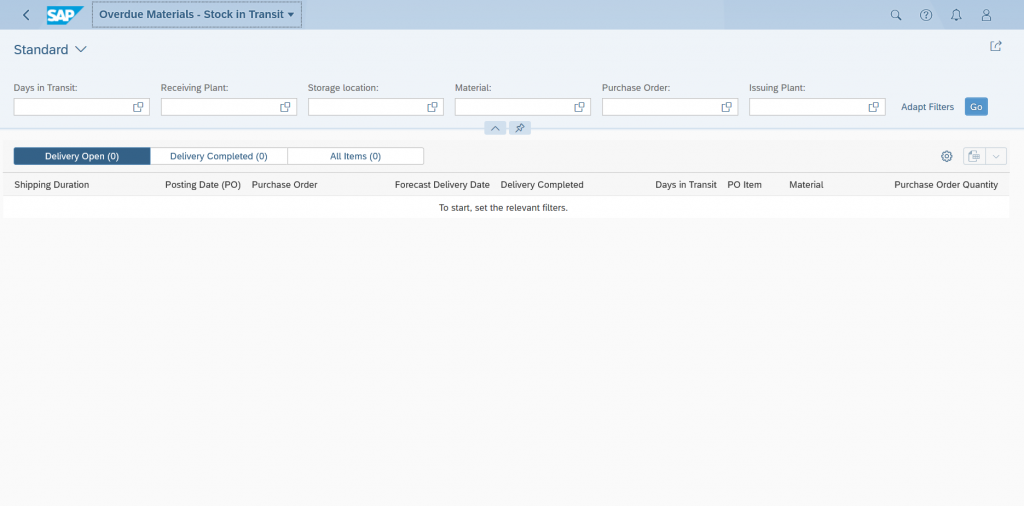Open value help for Days in Transit

click(x=138, y=107)
